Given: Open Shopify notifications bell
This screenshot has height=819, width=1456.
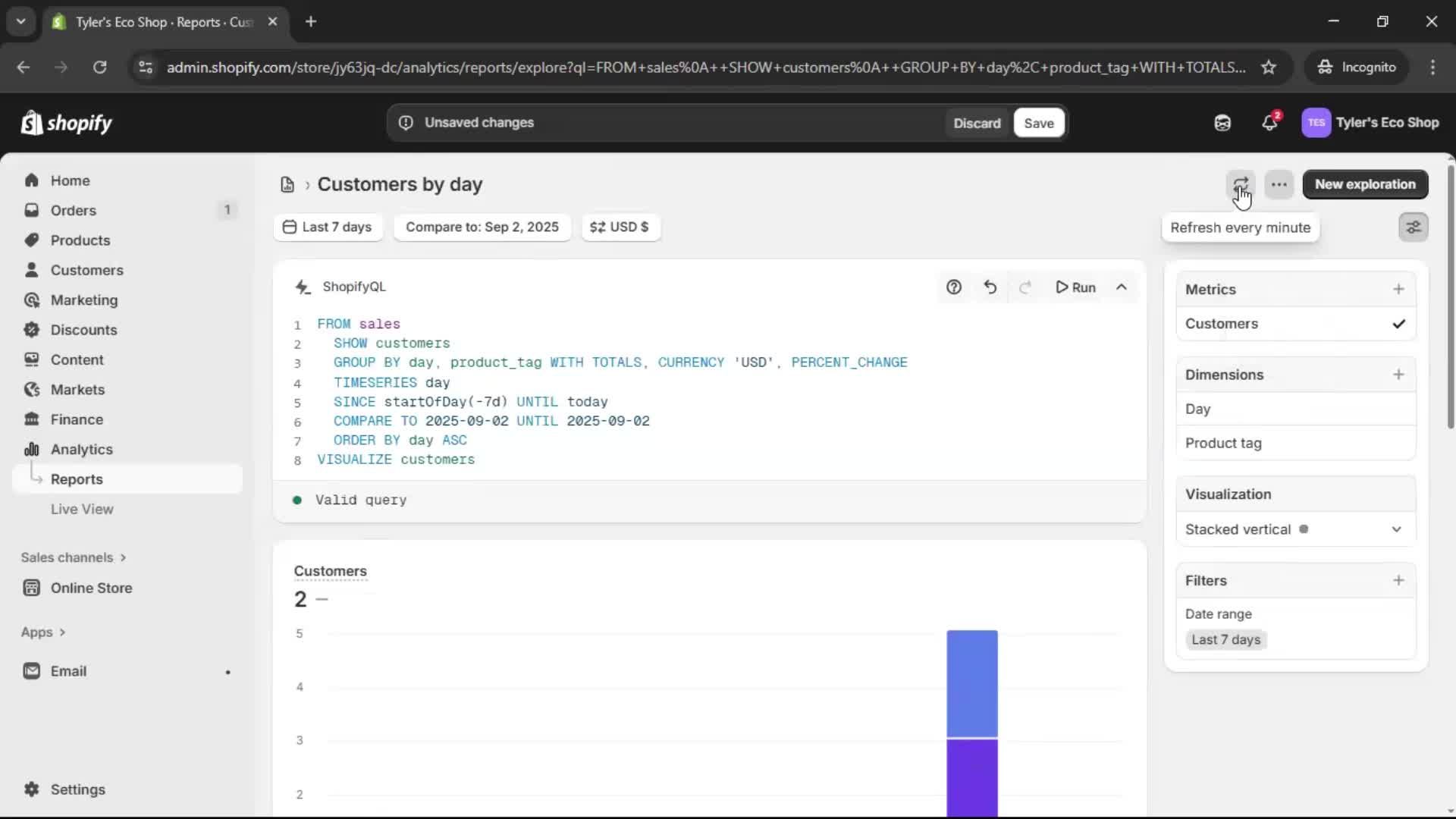Looking at the screenshot, I should 1270,122.
